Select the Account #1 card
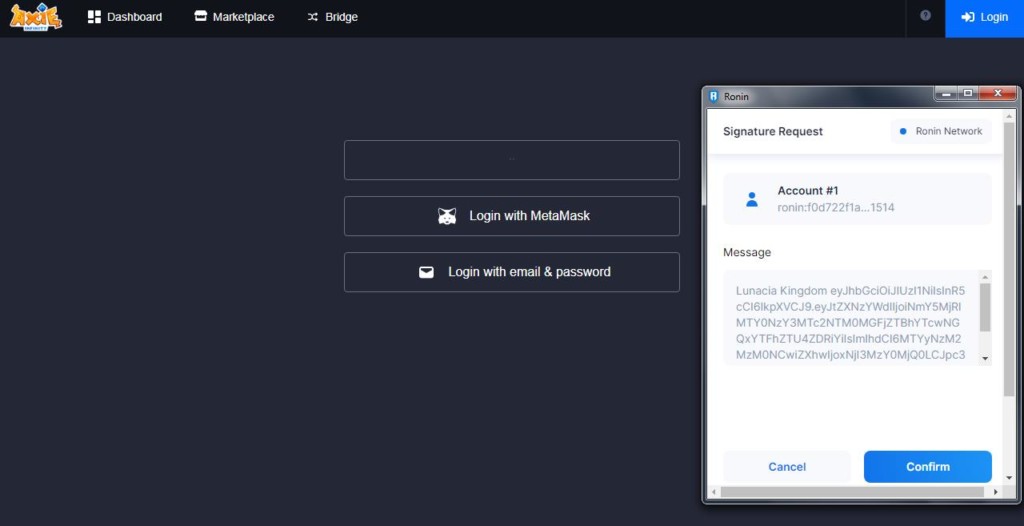Image resolution: width=1024 pixels, height=526 pixels. click(857, 199)
